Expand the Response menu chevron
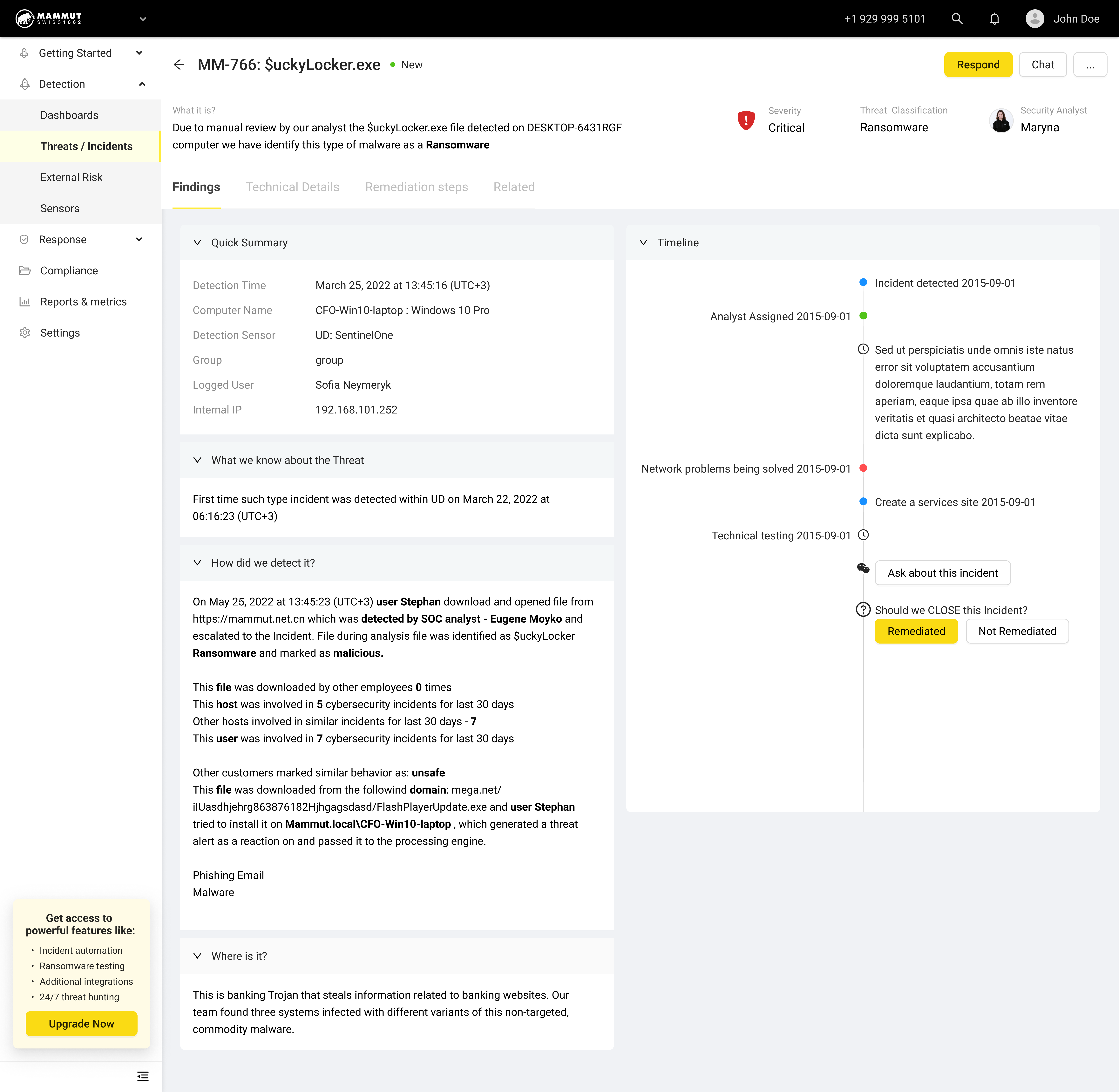Screen dimensions: 1119x1092 [x=139, y=240]
